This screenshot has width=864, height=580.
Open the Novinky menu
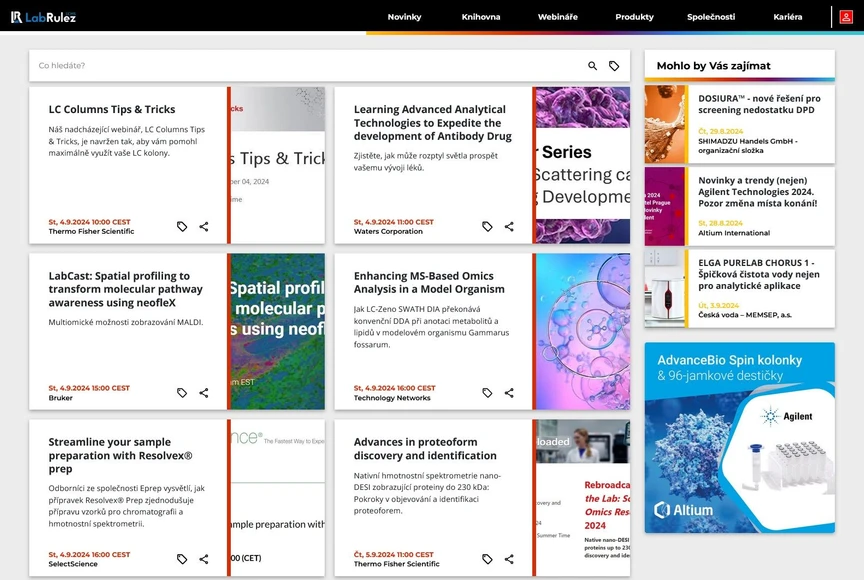point(404,17)
